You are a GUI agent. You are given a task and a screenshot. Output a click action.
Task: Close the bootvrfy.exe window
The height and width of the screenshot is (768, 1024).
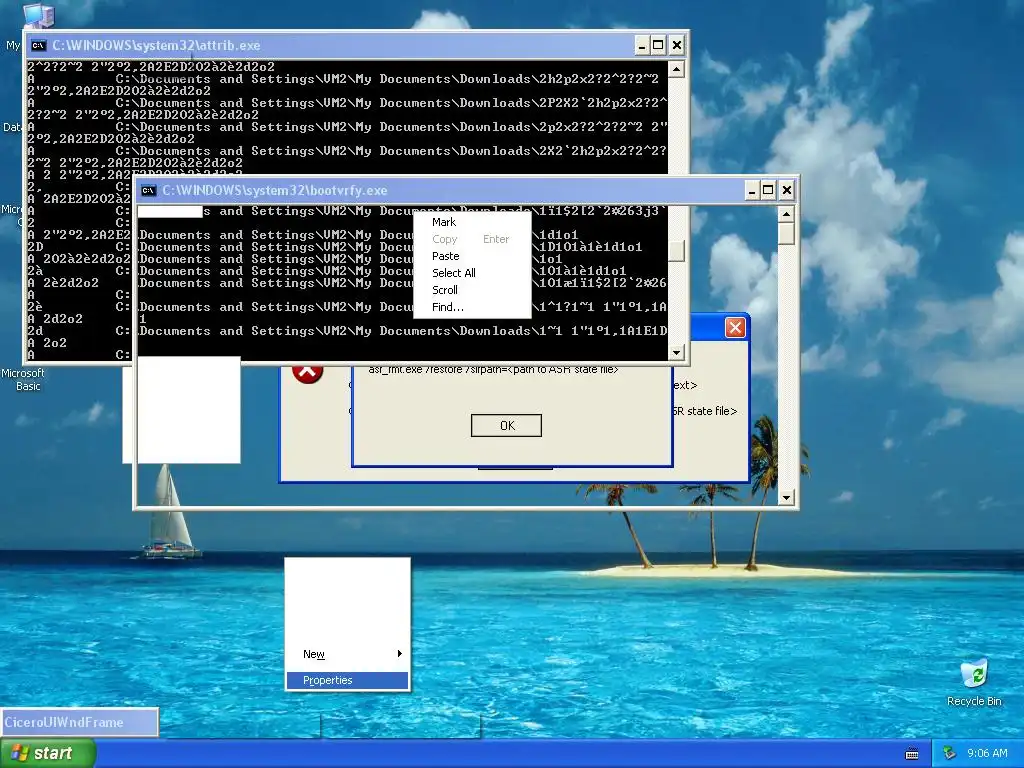pos(787,191)
